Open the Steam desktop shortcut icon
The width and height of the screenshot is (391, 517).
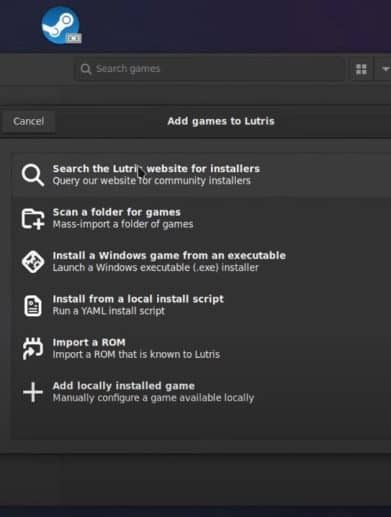pyautogui.click(x=61, y=26)
